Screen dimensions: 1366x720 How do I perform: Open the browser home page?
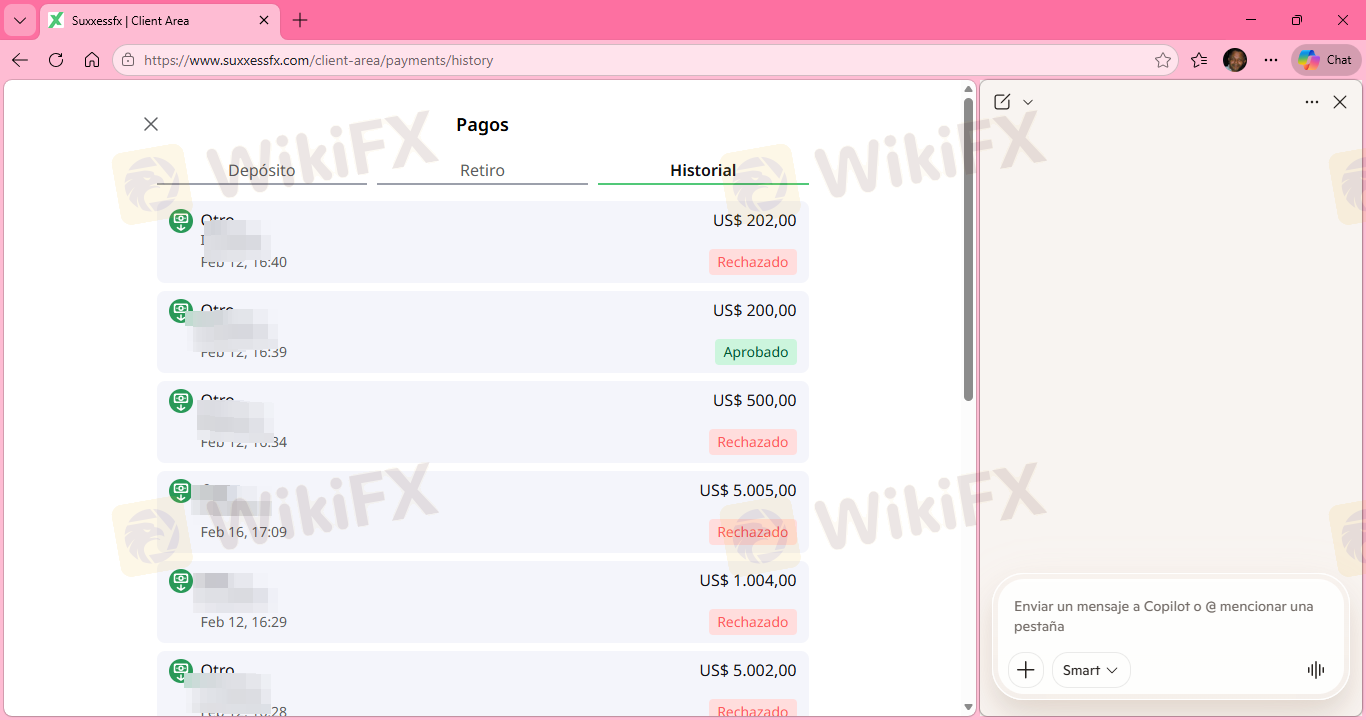[x=92, y=60]
